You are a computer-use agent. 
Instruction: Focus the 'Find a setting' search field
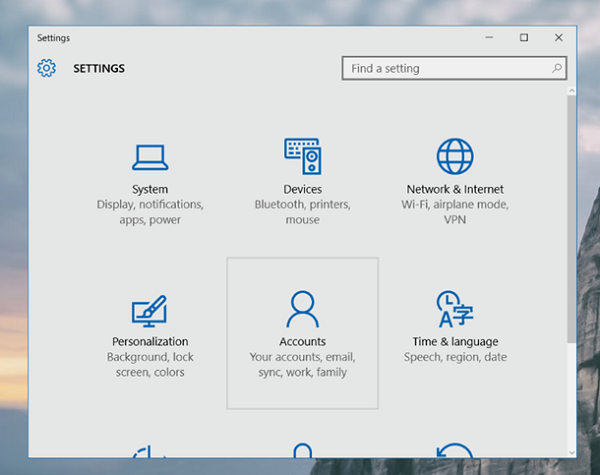point(445,69)
